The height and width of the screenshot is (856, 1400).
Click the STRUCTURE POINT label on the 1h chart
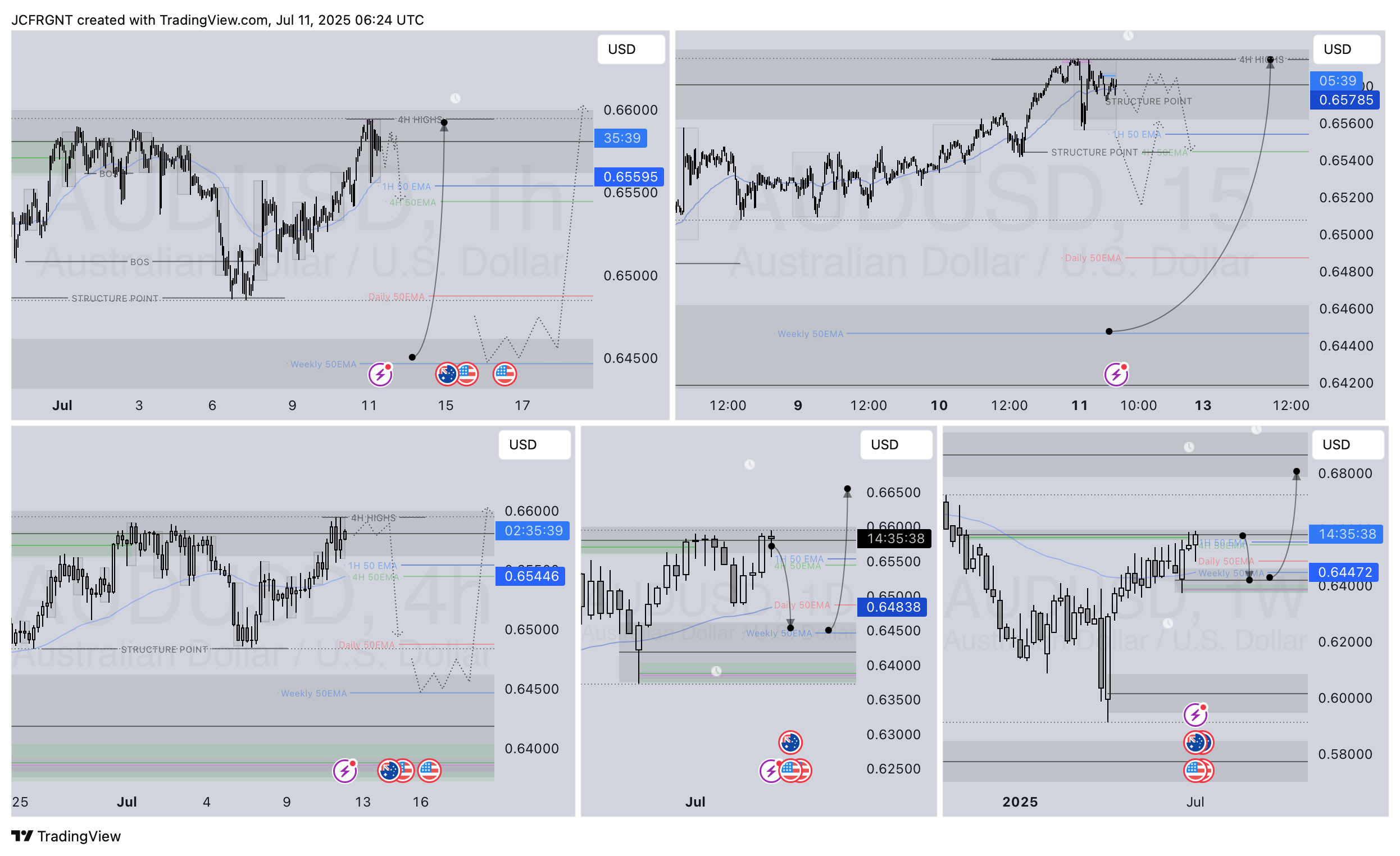[x=115, y=299]
